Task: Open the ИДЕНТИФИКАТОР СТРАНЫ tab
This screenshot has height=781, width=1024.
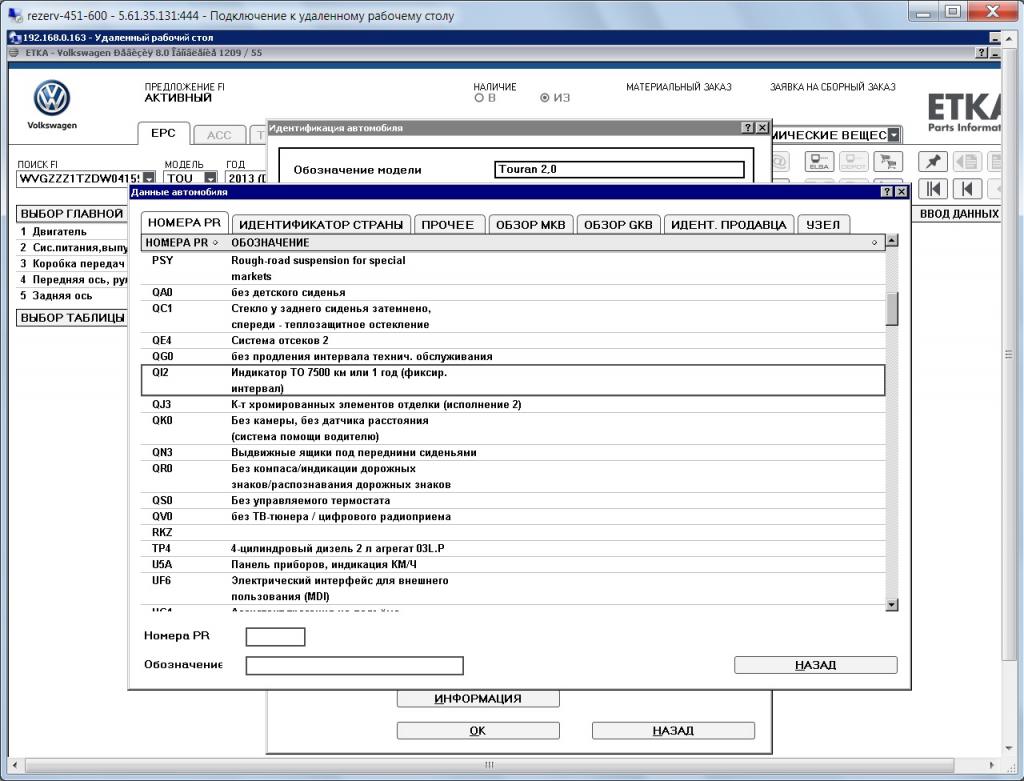Action: coord(321,225)
